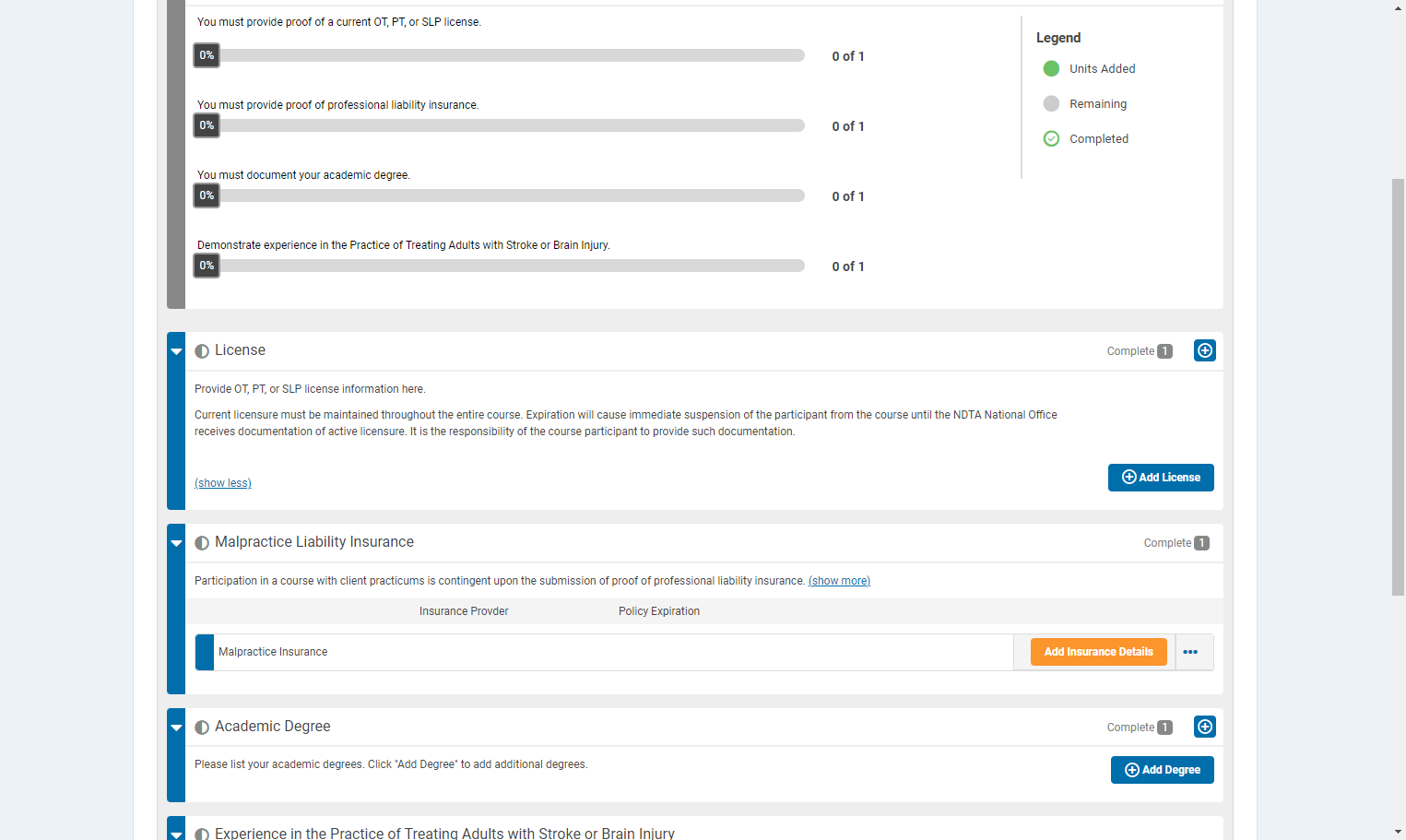Click the liability insurance progress bar
Viewport: 1406px width, 840px height.
tap(499, 125)
